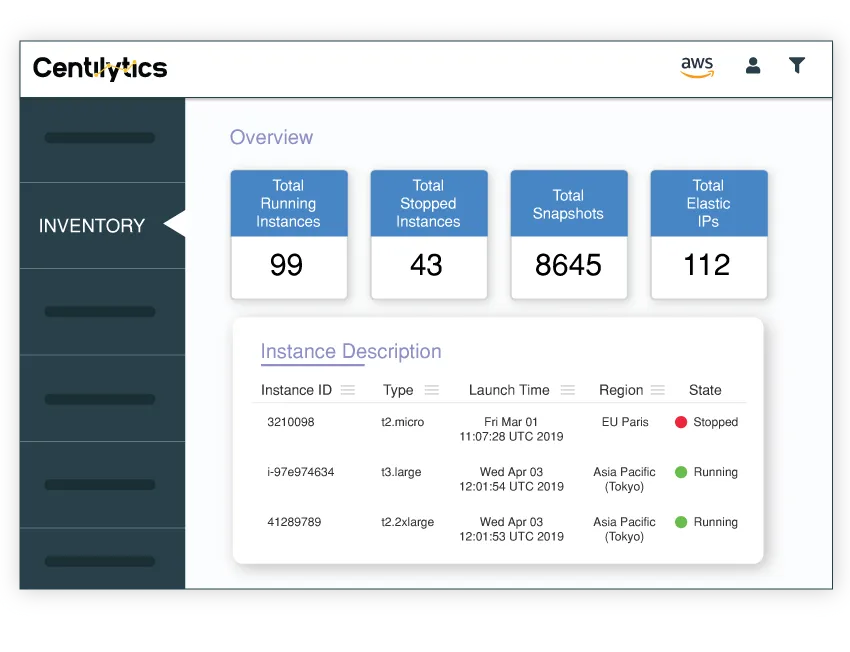
Task: Open Total Snapshots card
Action: coord(569,235)
